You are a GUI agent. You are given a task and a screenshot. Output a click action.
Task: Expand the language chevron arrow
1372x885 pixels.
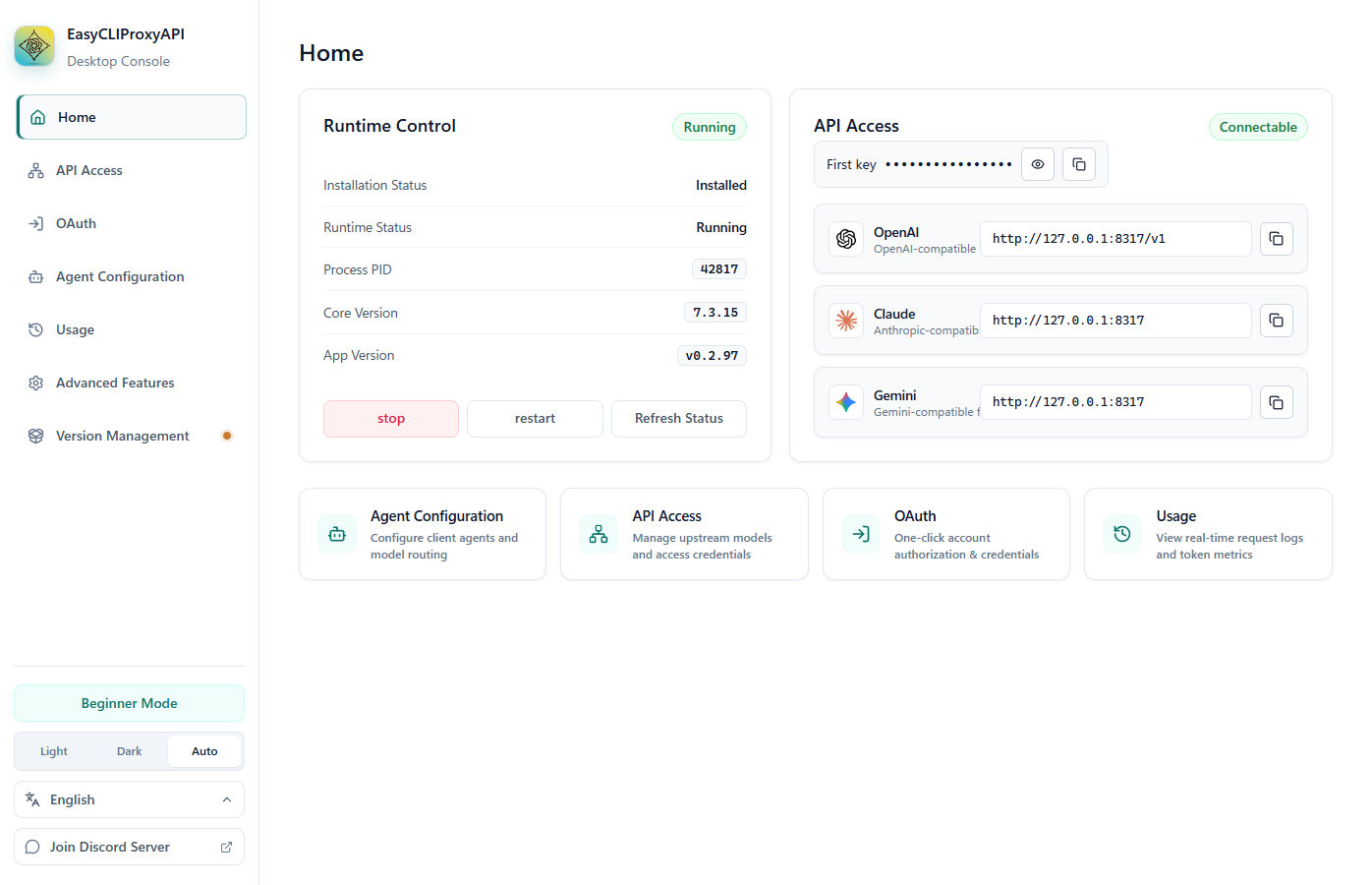pyautogui.click(x=227, y=799)
